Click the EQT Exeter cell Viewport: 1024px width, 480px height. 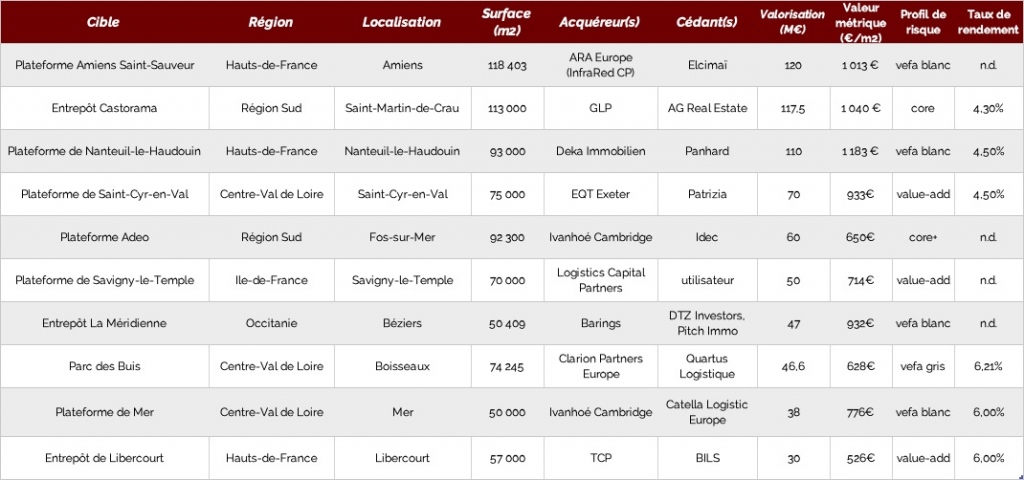(600, 194)
